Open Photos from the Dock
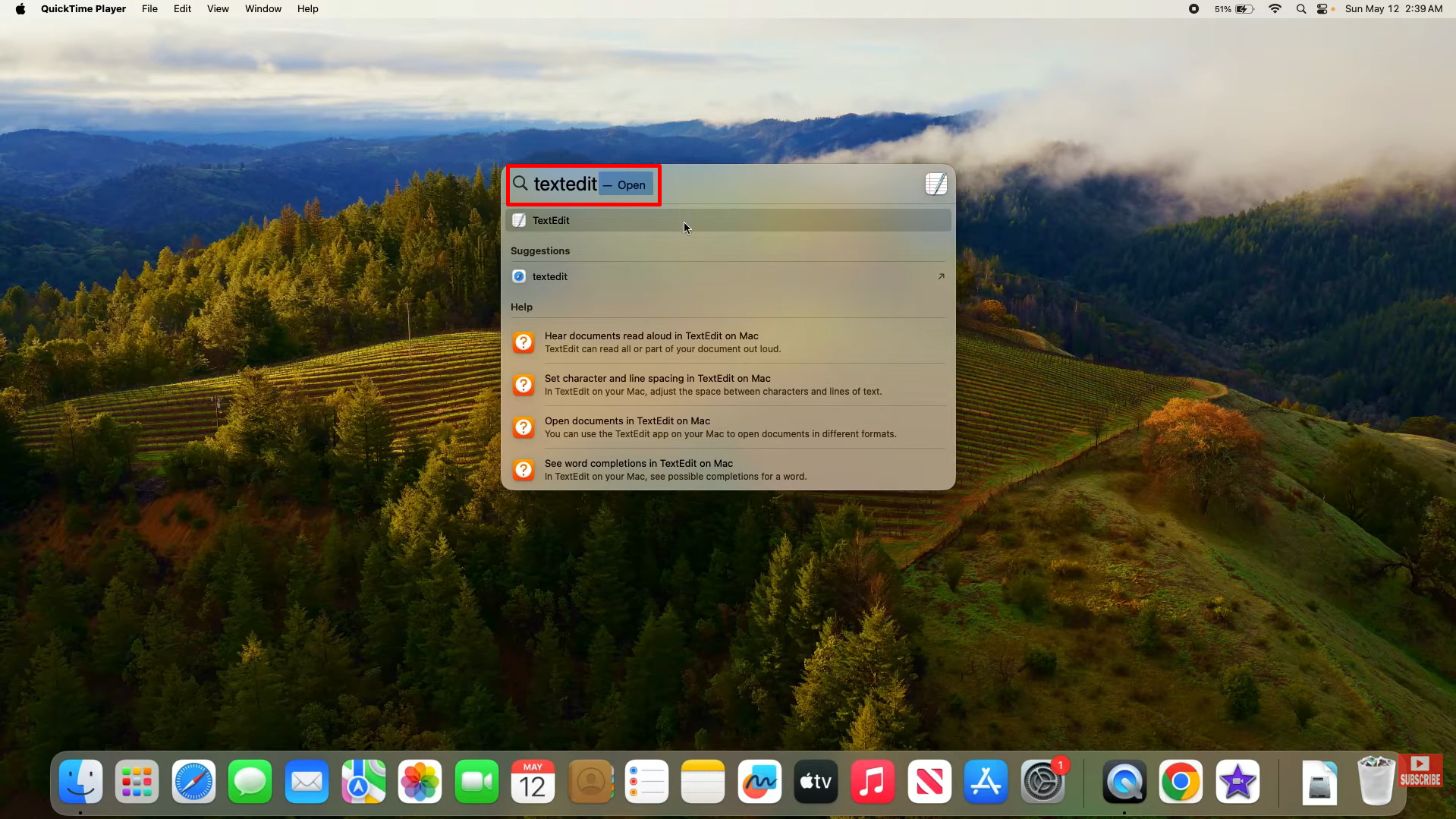 coord(420,782)
